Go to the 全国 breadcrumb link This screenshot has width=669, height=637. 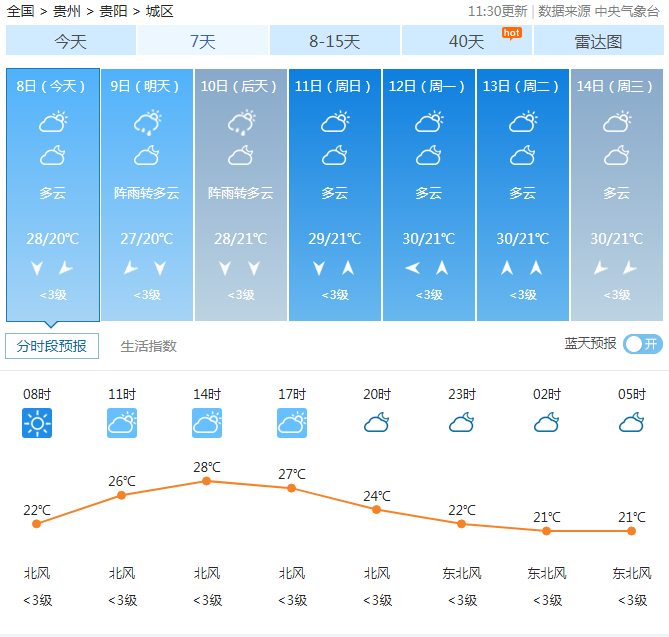[21, 11]
